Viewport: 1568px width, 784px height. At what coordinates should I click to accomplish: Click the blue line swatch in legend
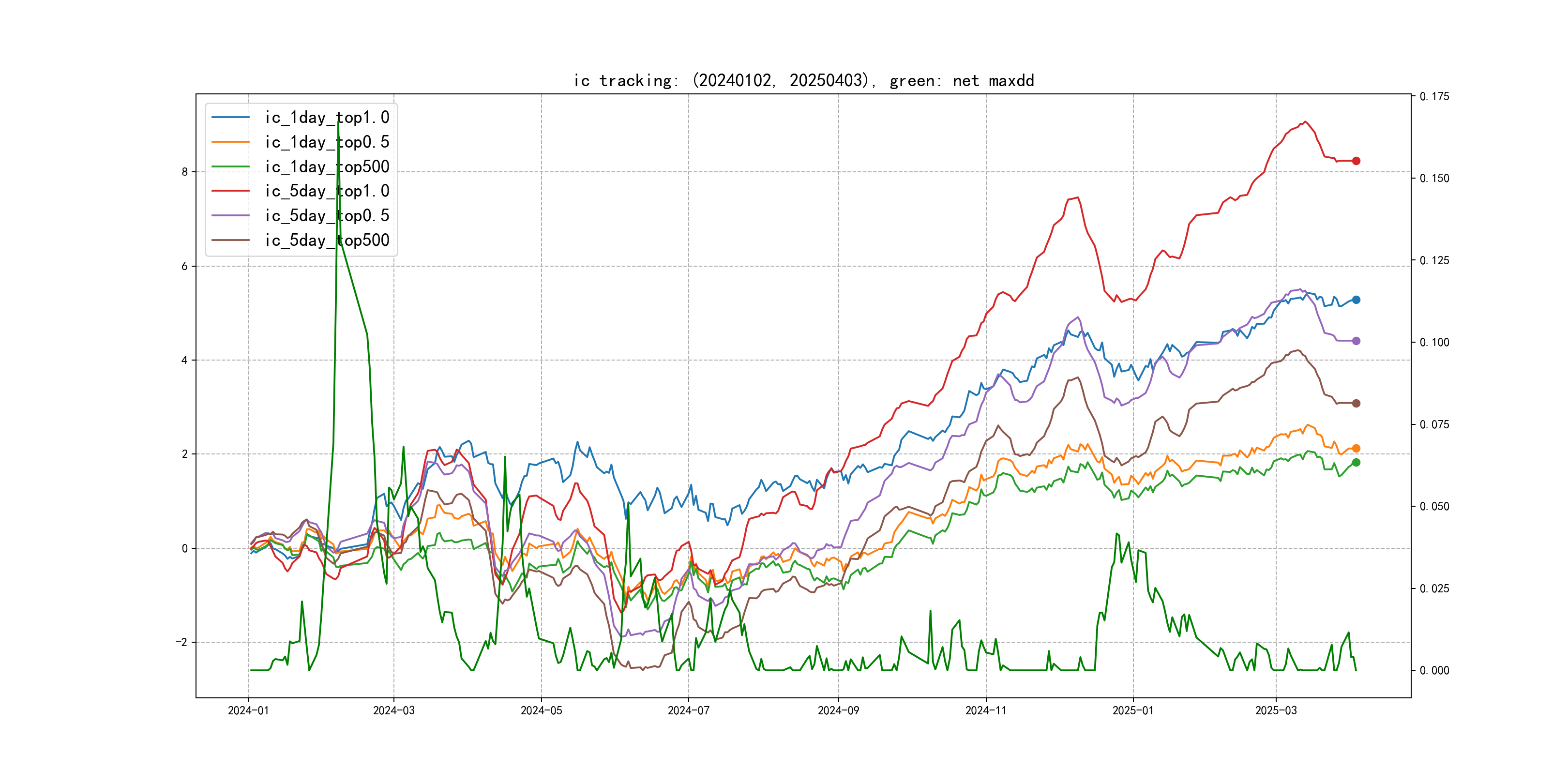click(x=230, y=118)
